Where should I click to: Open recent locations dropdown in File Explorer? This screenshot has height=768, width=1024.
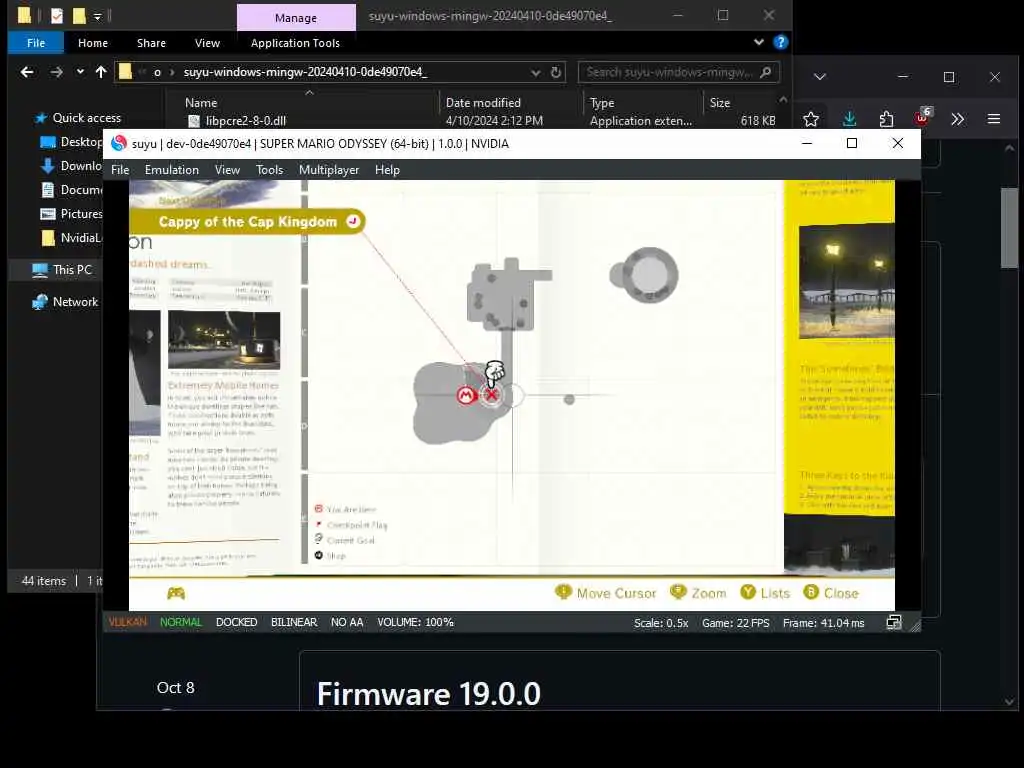tap(80, 72)
